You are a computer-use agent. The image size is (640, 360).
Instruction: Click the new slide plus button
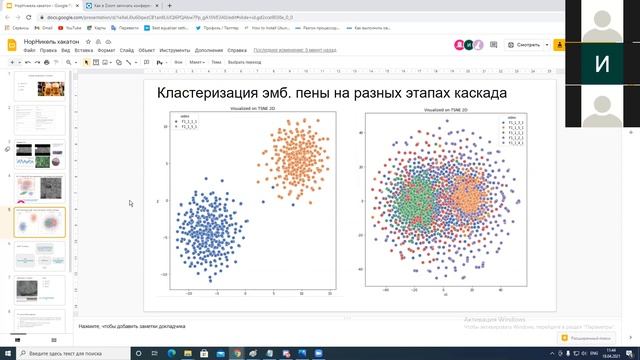tap(12, 62)
